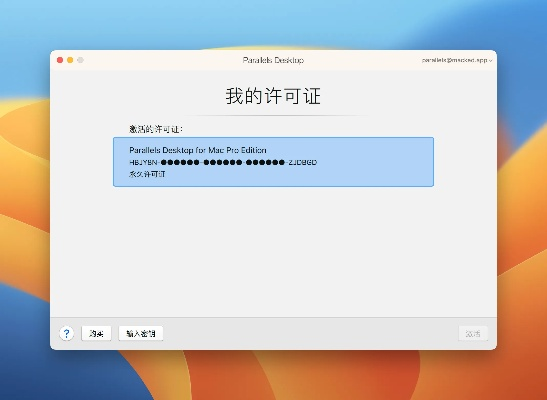Click the greyed-out button at bottom right

coord(473,333)
